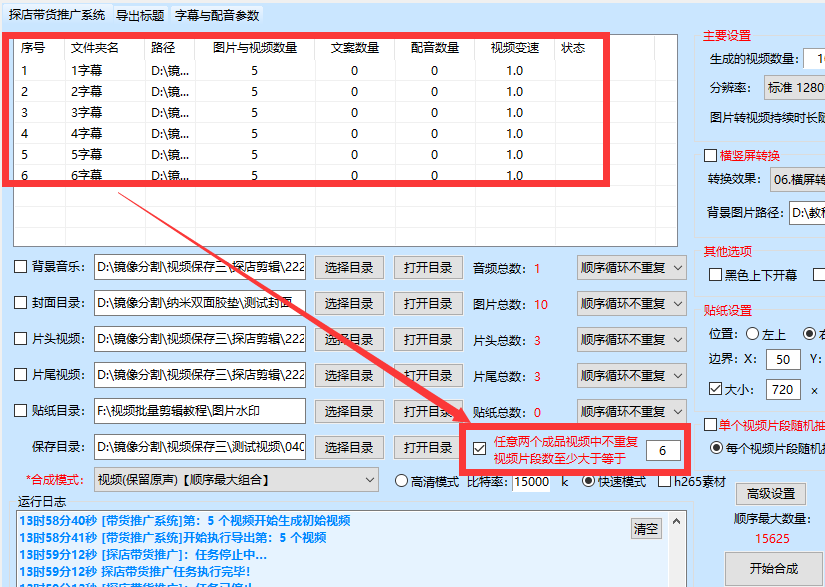The height and width of the screenshot is (587, 825).
Task: Click the run log scrollbar up arrow
Action: coord(677,521)
